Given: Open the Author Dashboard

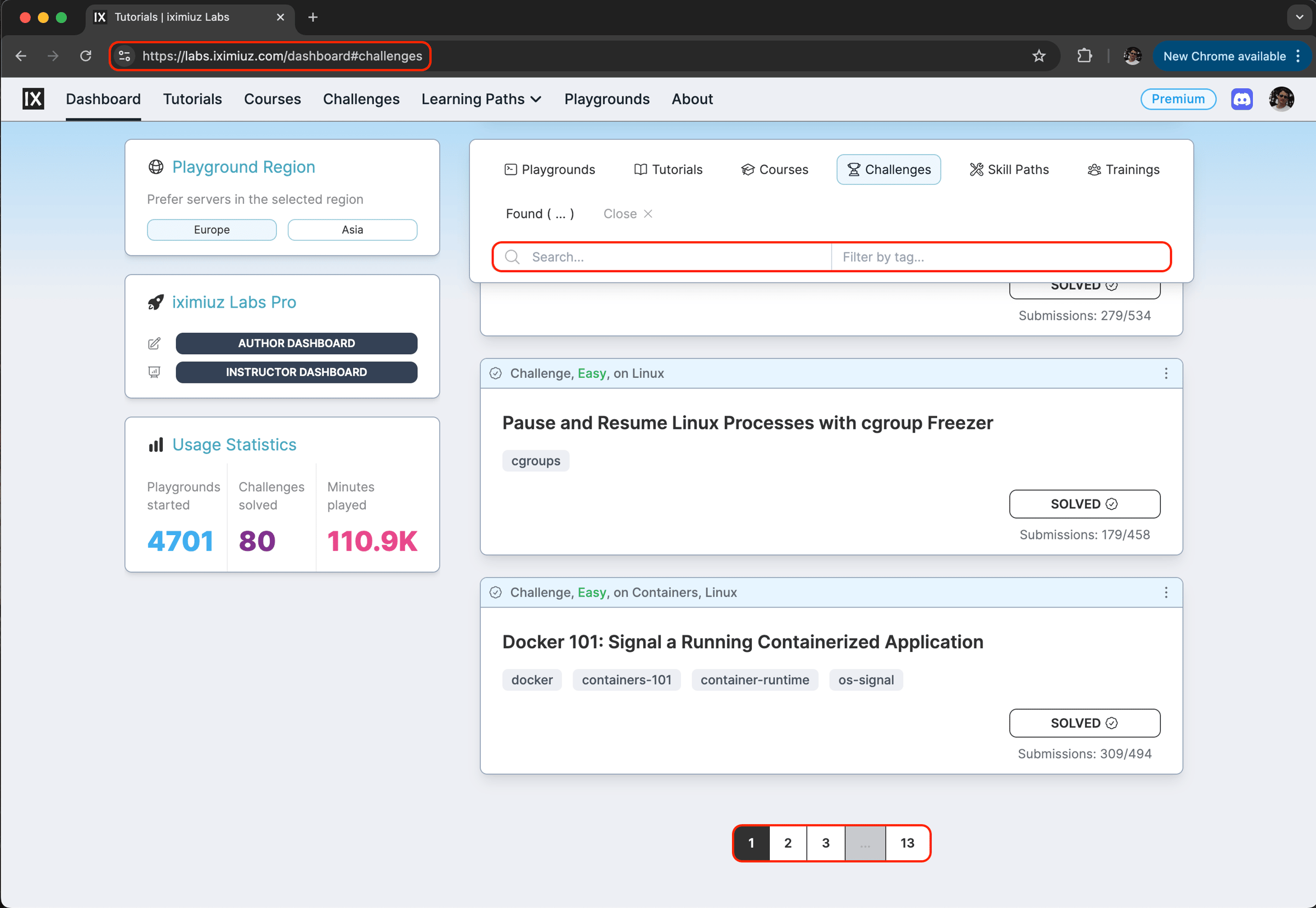Looking at the screenshot, I should coord(297,343).
